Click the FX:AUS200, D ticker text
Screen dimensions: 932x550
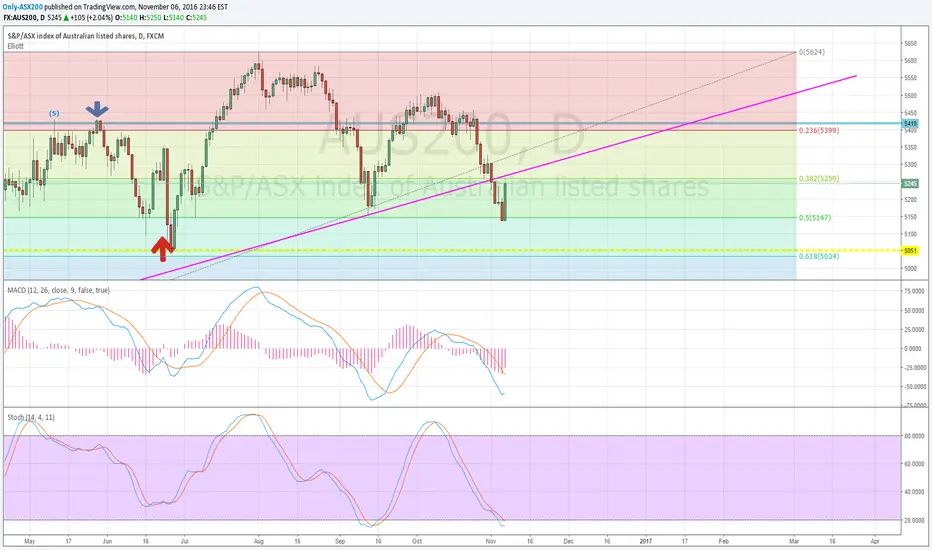coord(24,18)
